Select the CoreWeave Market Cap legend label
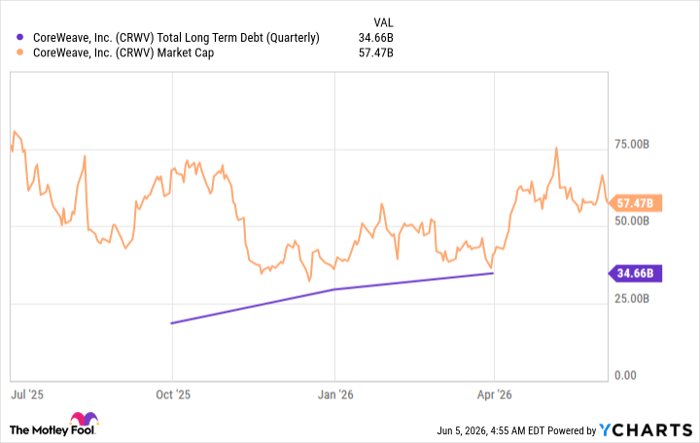The height and width of the screenshot is (443, 700). [124, 53]
